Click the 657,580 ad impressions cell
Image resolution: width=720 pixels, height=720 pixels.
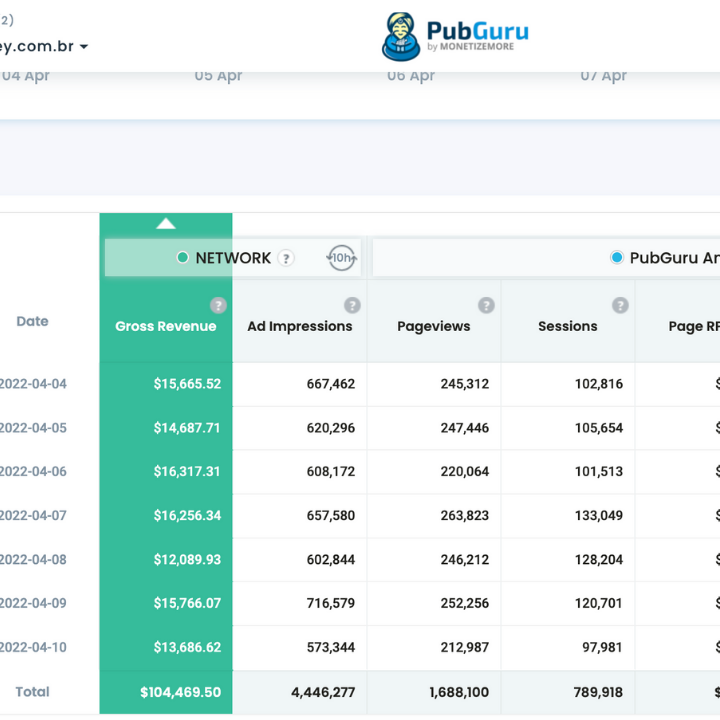331,516
